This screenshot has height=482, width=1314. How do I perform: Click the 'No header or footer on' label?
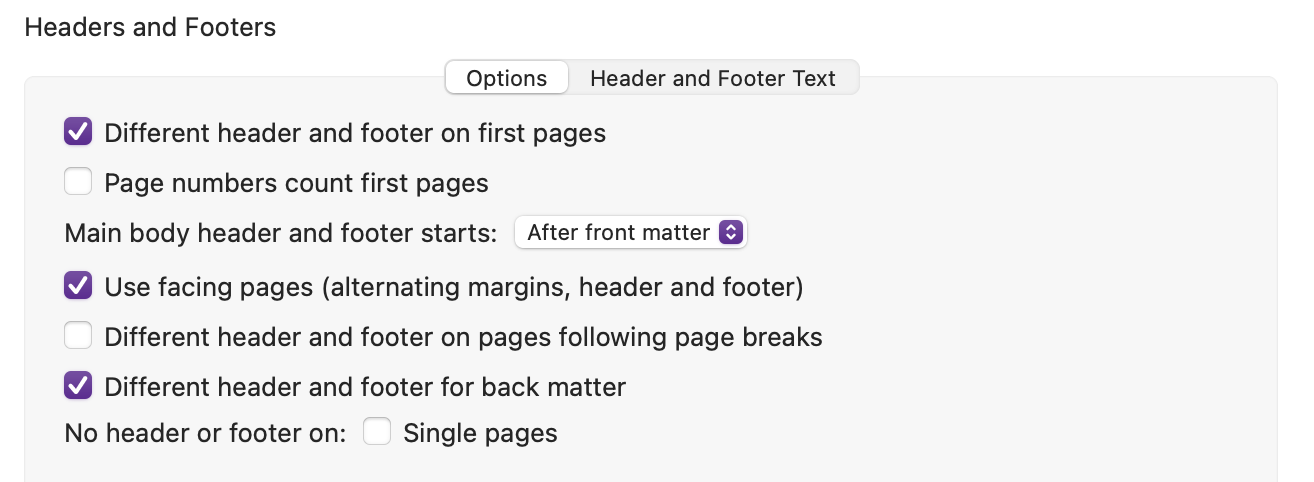pos(205,434)
